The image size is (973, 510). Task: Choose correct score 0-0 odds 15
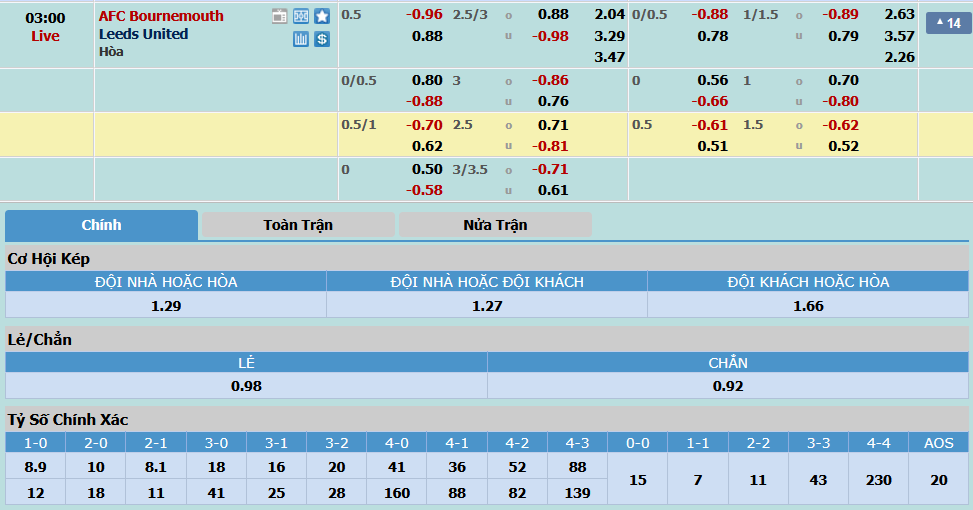pos(638,480)
